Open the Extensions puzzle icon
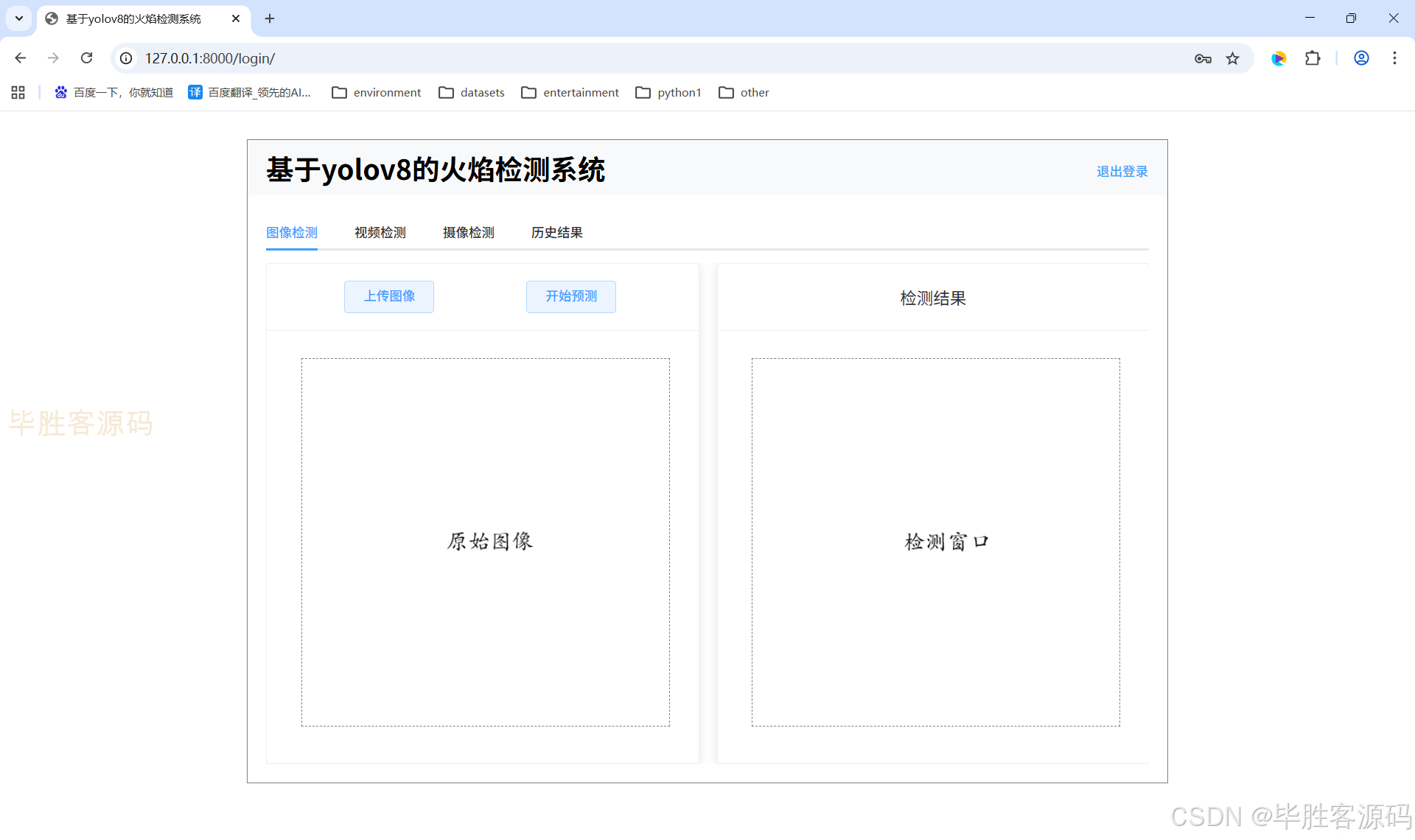Viewport: 1415px width, 840px height. pos(1313,58)
